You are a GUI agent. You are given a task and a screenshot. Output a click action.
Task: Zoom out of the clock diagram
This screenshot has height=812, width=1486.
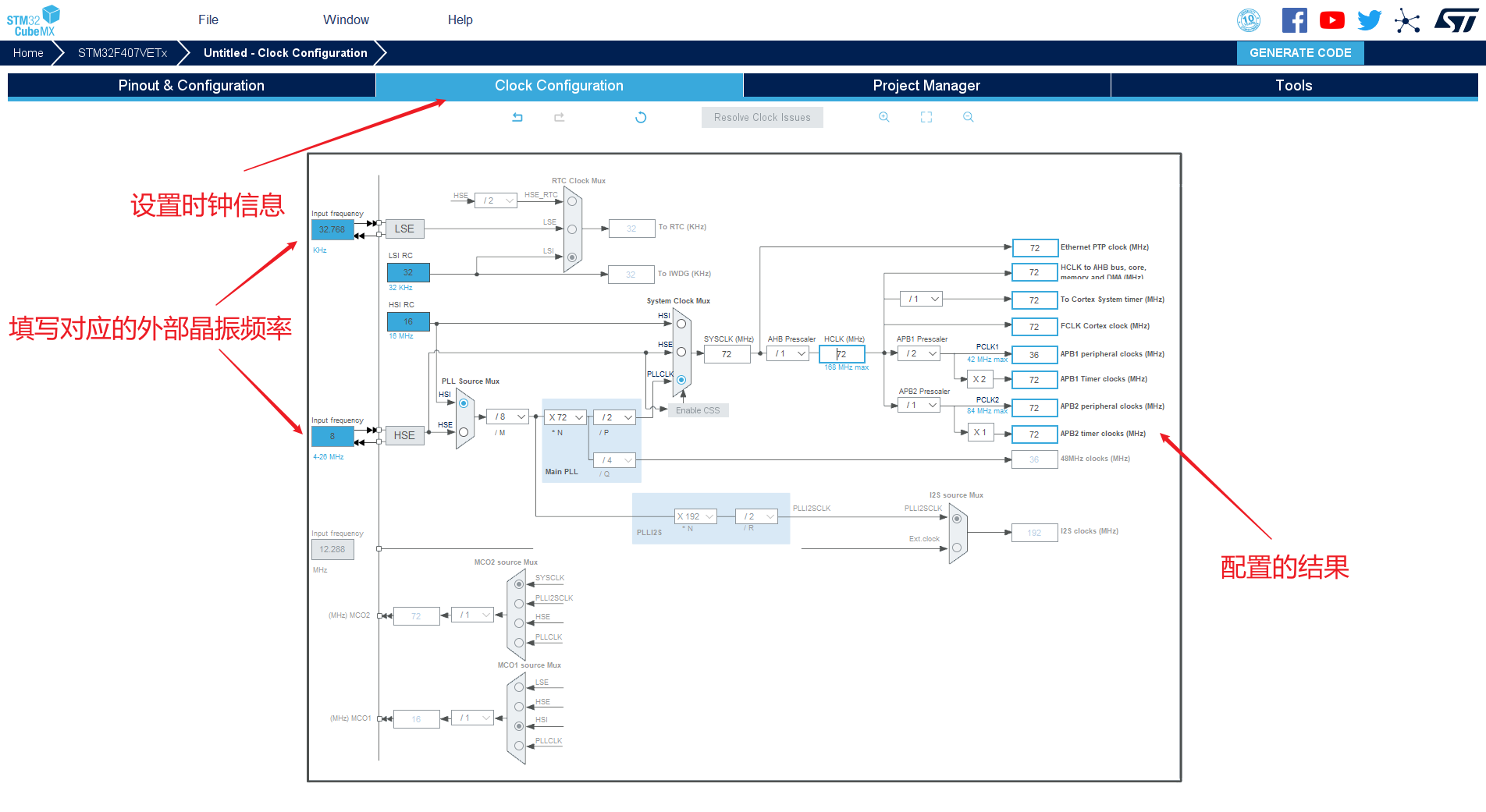969,117
